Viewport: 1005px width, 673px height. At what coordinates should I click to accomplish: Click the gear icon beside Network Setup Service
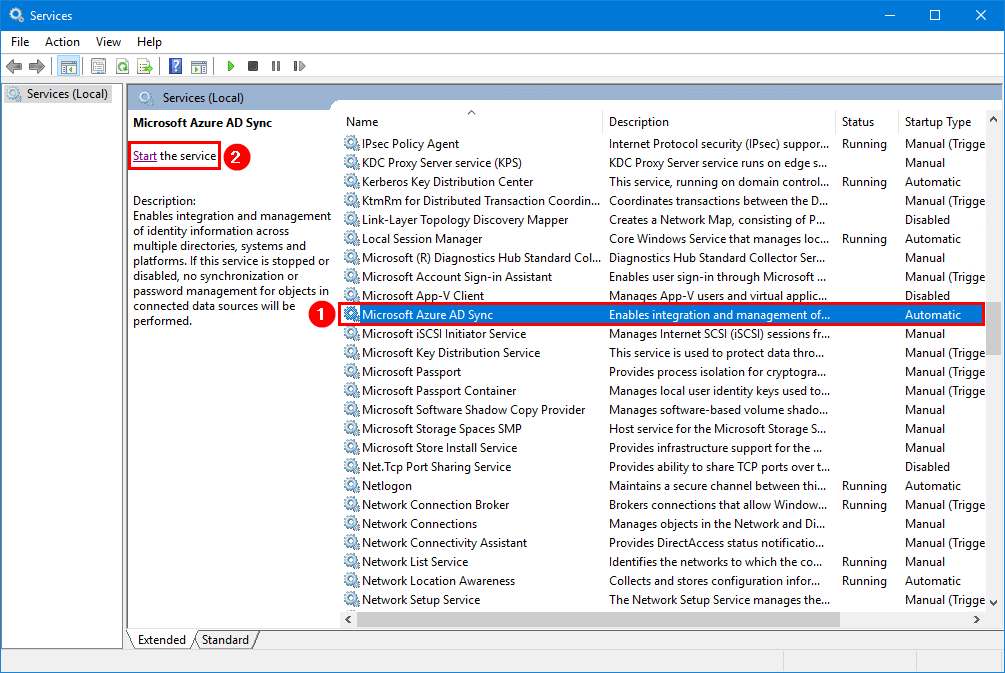pos(351,600)
